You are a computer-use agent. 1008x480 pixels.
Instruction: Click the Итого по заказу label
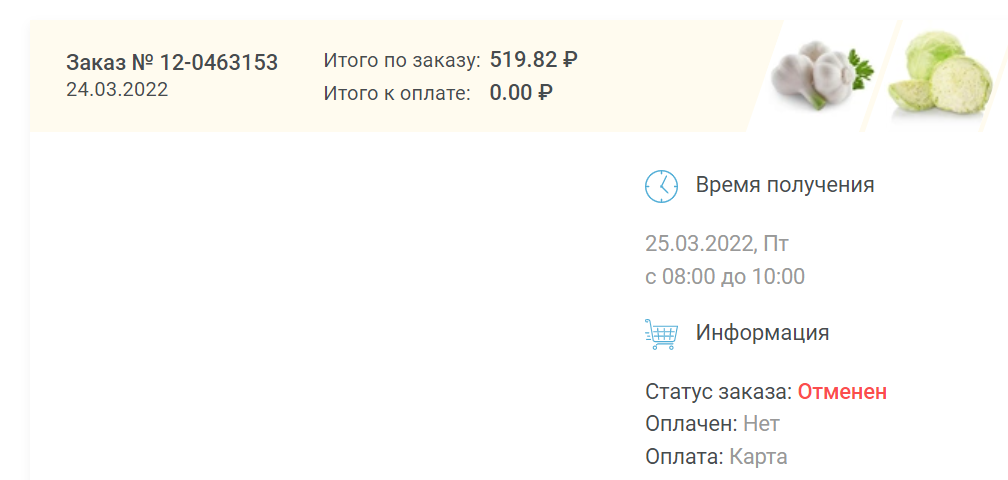tap(402, 60)
